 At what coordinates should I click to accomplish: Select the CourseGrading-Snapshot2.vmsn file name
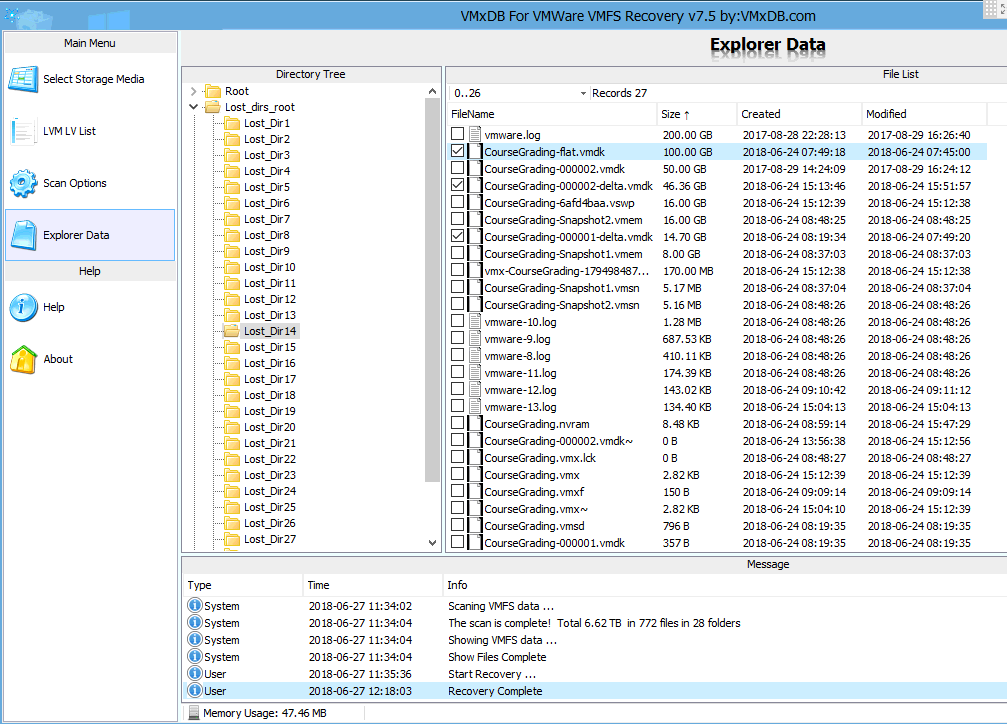[562, 305]
